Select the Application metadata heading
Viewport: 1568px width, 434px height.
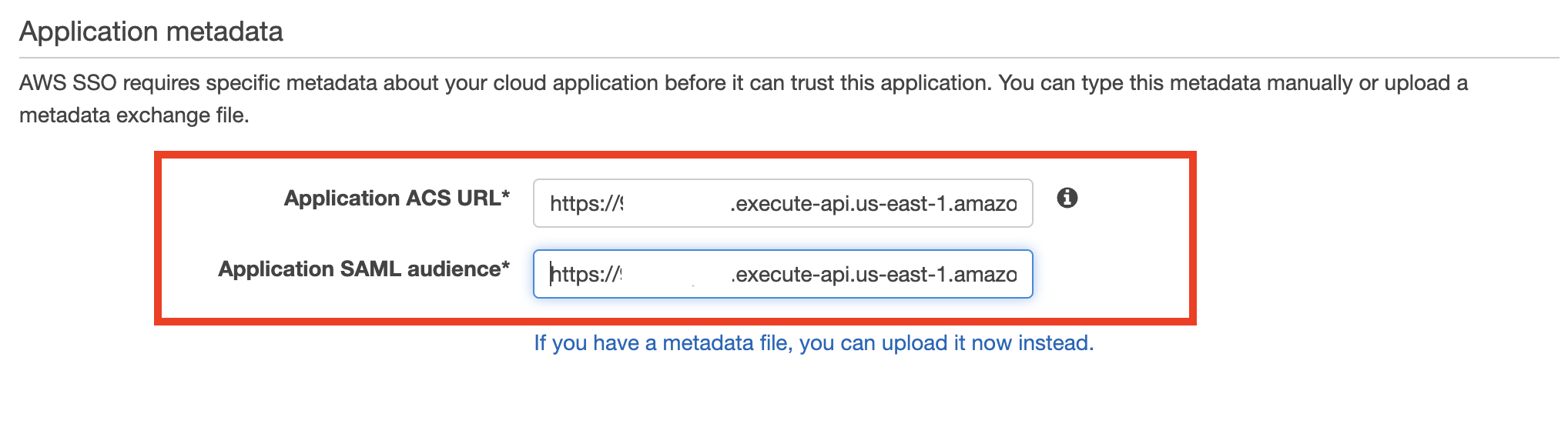151,32
